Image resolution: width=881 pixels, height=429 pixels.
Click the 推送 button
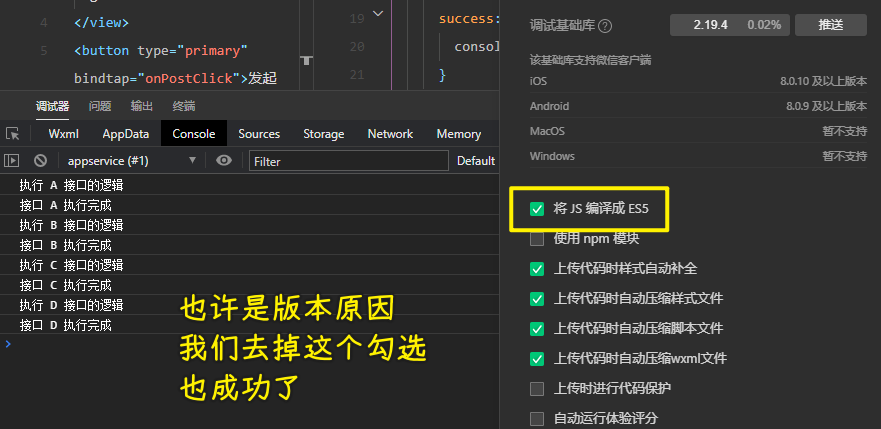pos(830,25)
